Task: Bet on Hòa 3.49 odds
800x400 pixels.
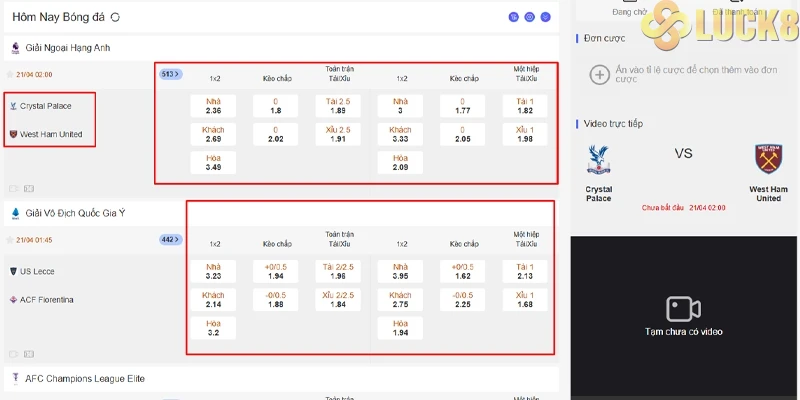Action: 213,163
